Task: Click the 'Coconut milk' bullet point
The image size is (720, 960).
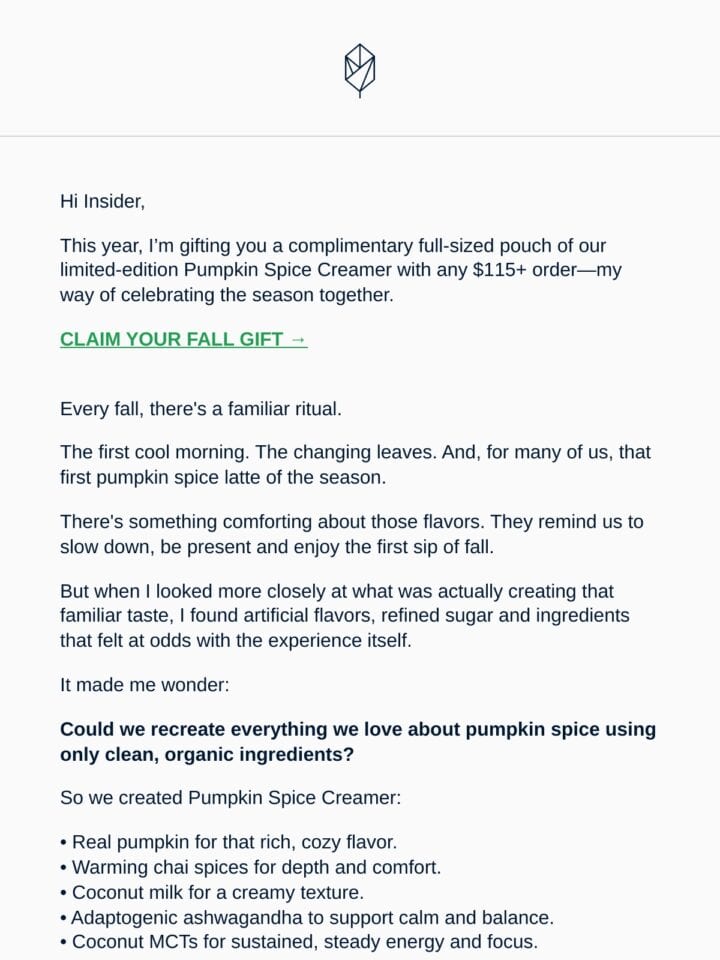Action: coord(212,893)
